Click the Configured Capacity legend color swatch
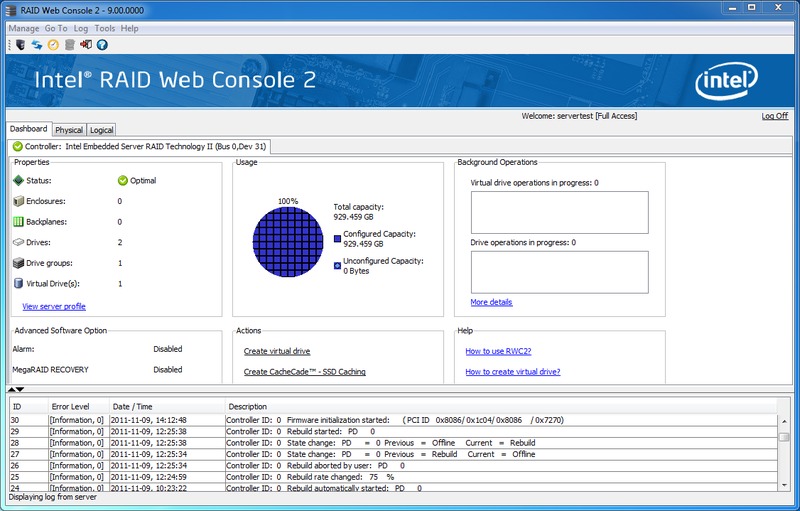 [x=338, y=238]
